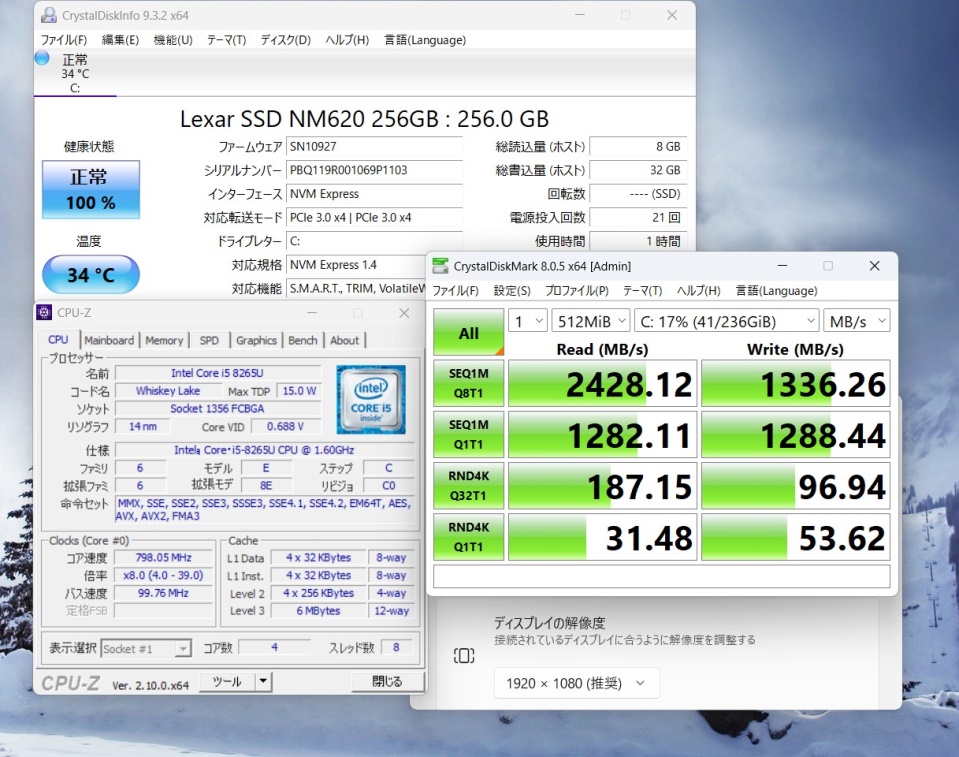Viewport: 959px width, 757px height.
Task: Click the All benchmark button in CrystalDiskMark
Action: click(x=468, y=333)
